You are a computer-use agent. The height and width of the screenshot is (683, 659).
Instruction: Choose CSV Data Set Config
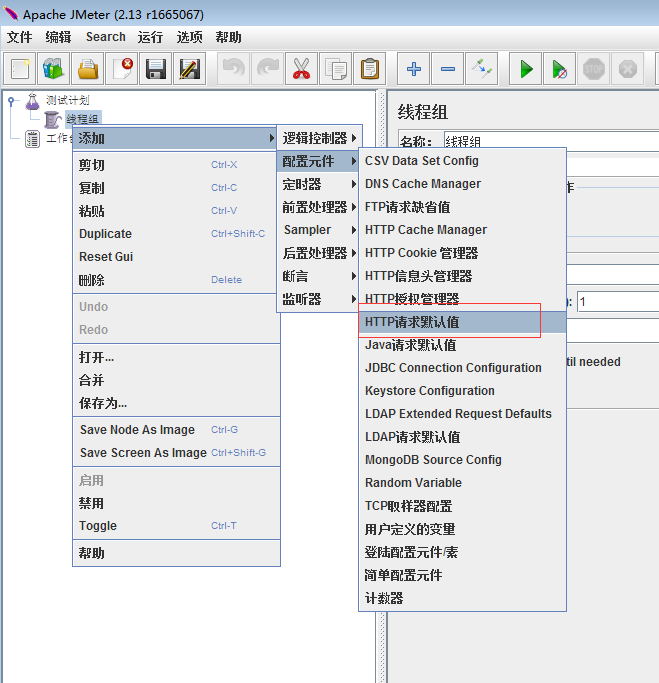(422, 161)
